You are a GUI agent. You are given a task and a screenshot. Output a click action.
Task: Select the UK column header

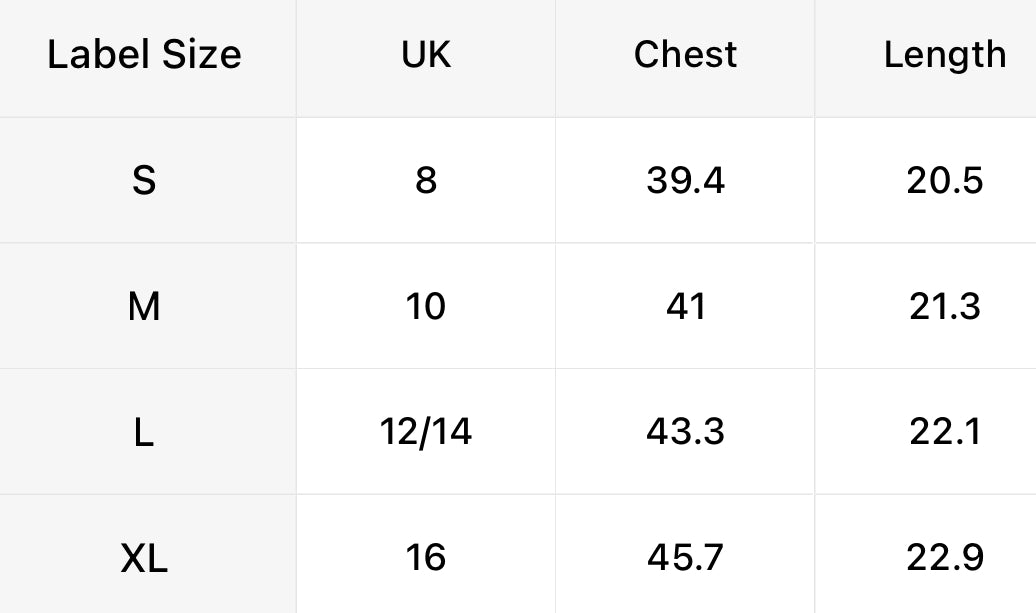[426, 54]
